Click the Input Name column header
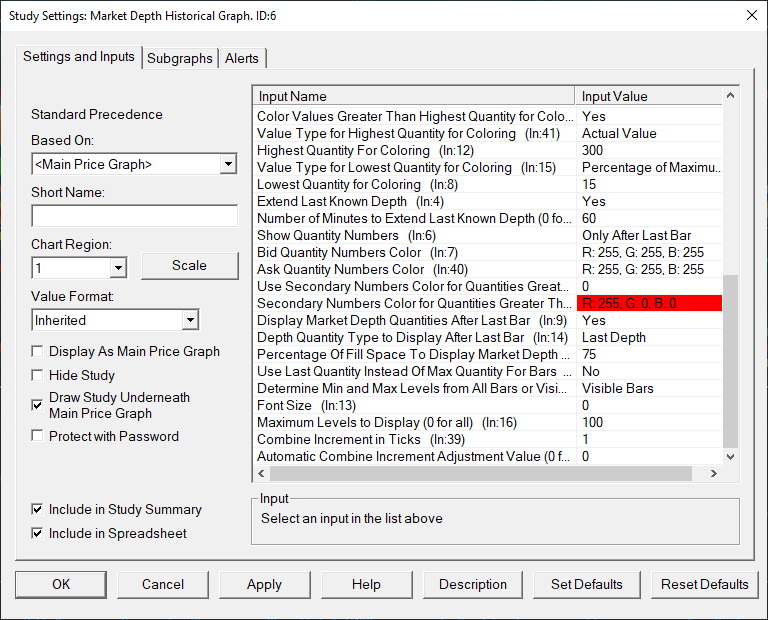Viewport: 768px width, 620px height. pos(414,96)
